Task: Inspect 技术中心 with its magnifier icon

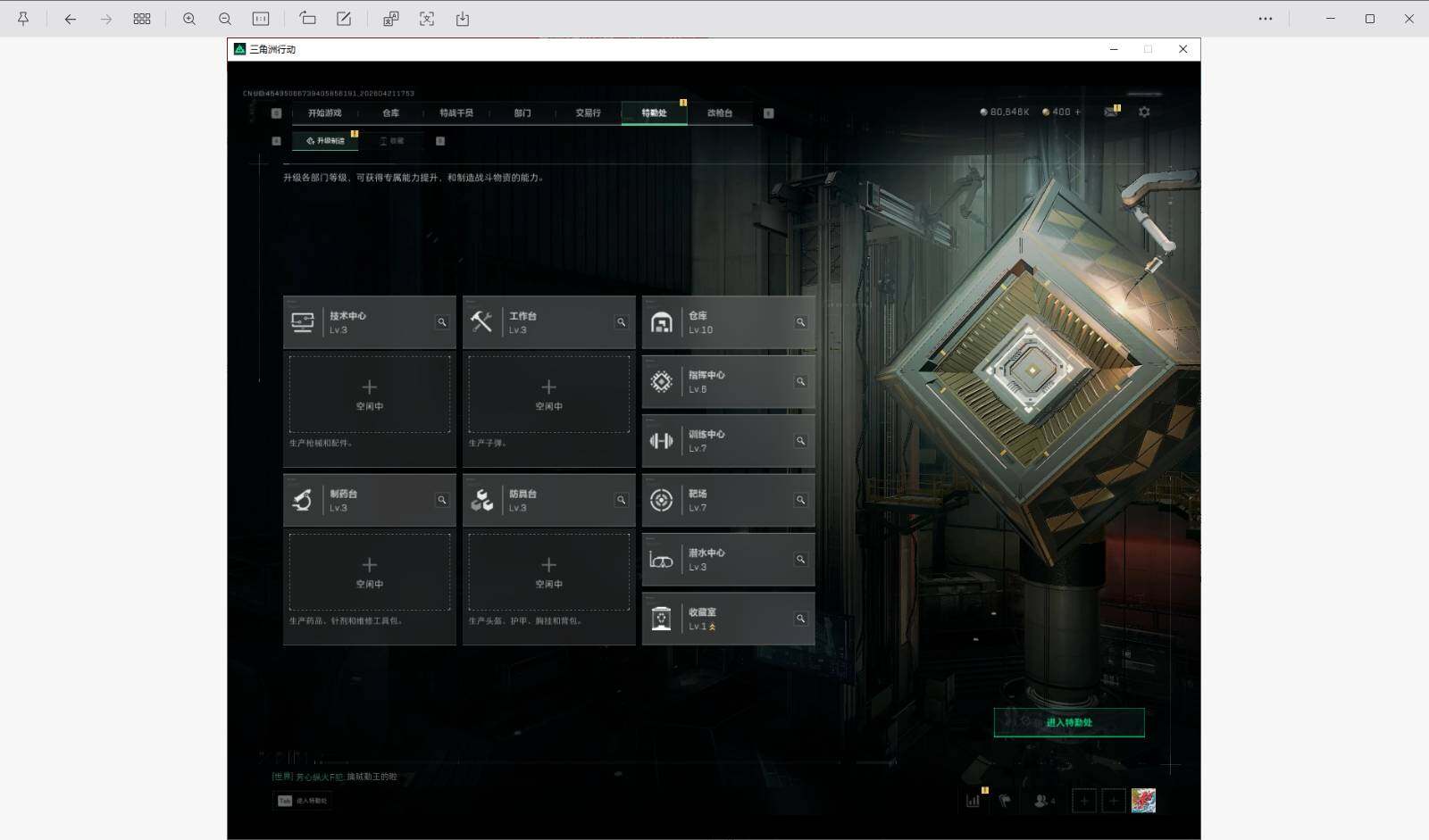Action: 441,322
